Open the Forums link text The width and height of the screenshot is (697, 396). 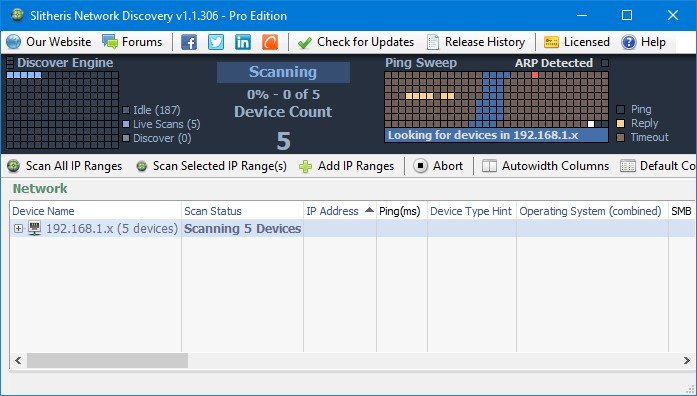[142, 42]
